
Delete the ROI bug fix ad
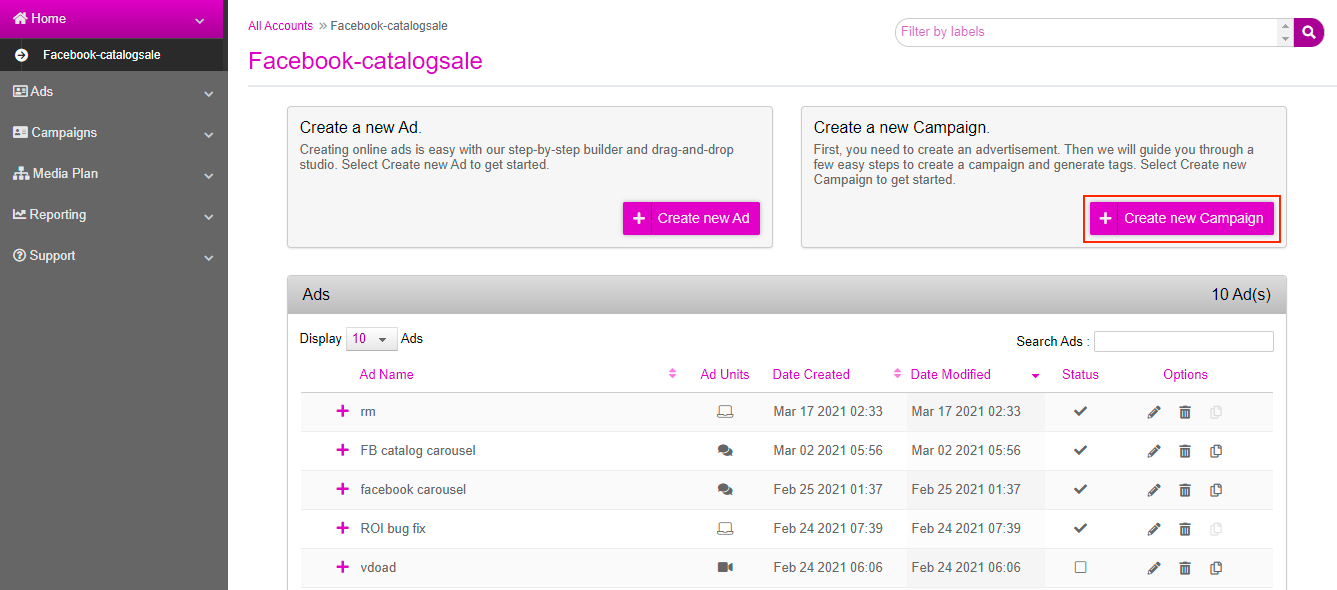1185,529
